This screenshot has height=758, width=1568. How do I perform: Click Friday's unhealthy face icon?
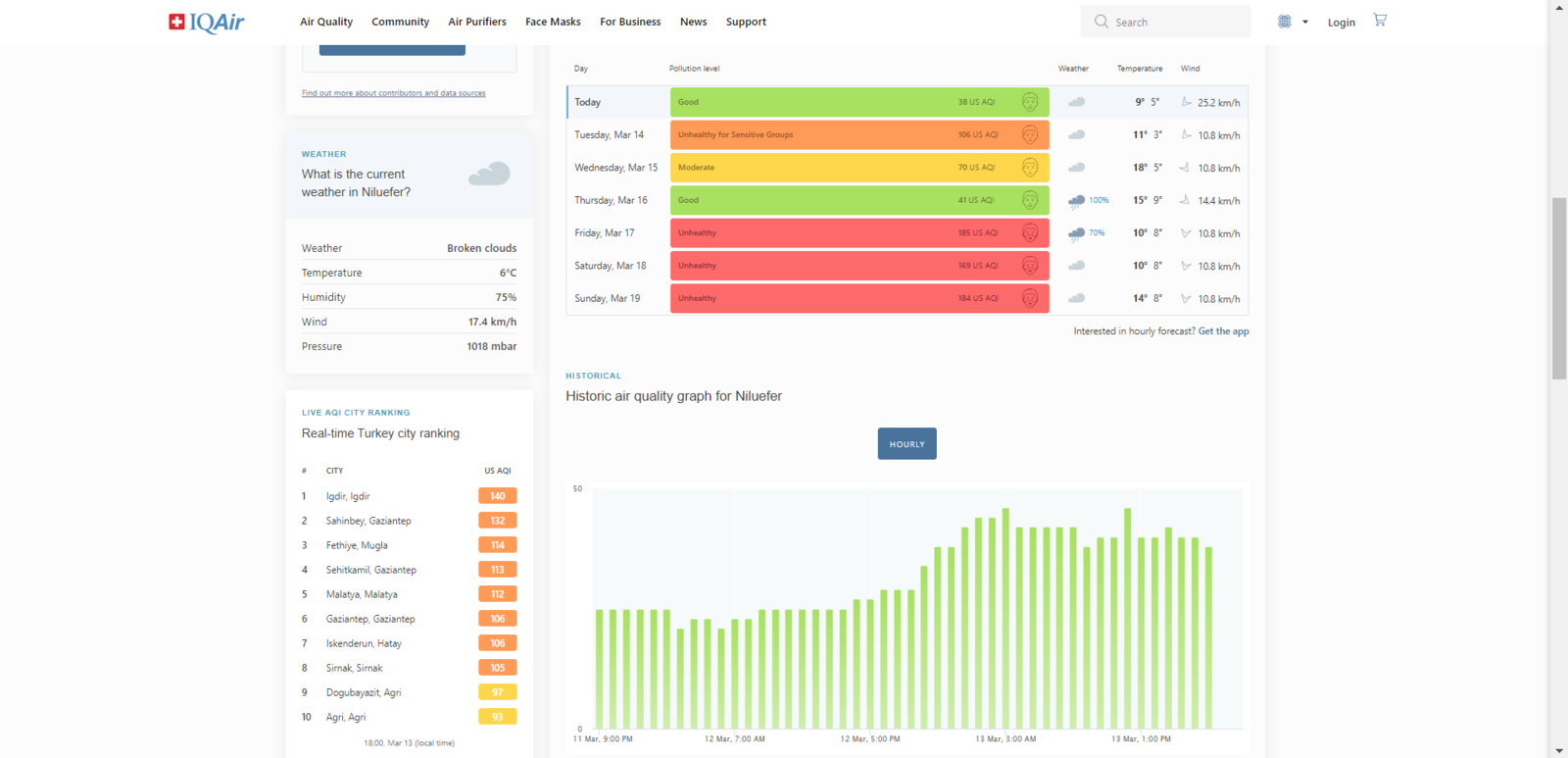[1030, 232]
